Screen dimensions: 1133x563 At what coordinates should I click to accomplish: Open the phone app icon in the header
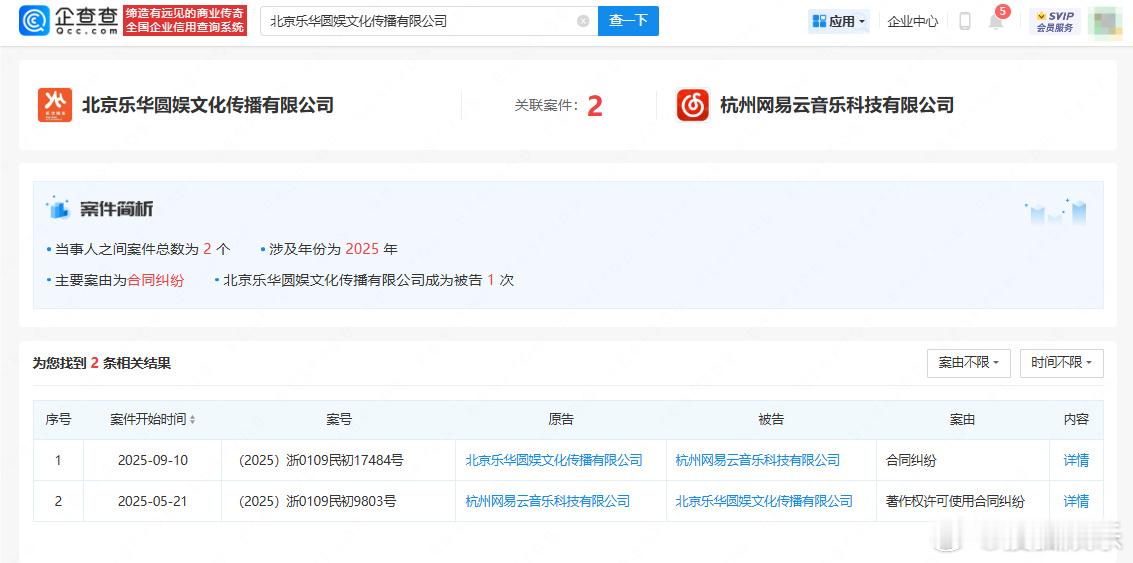(965, 21)
